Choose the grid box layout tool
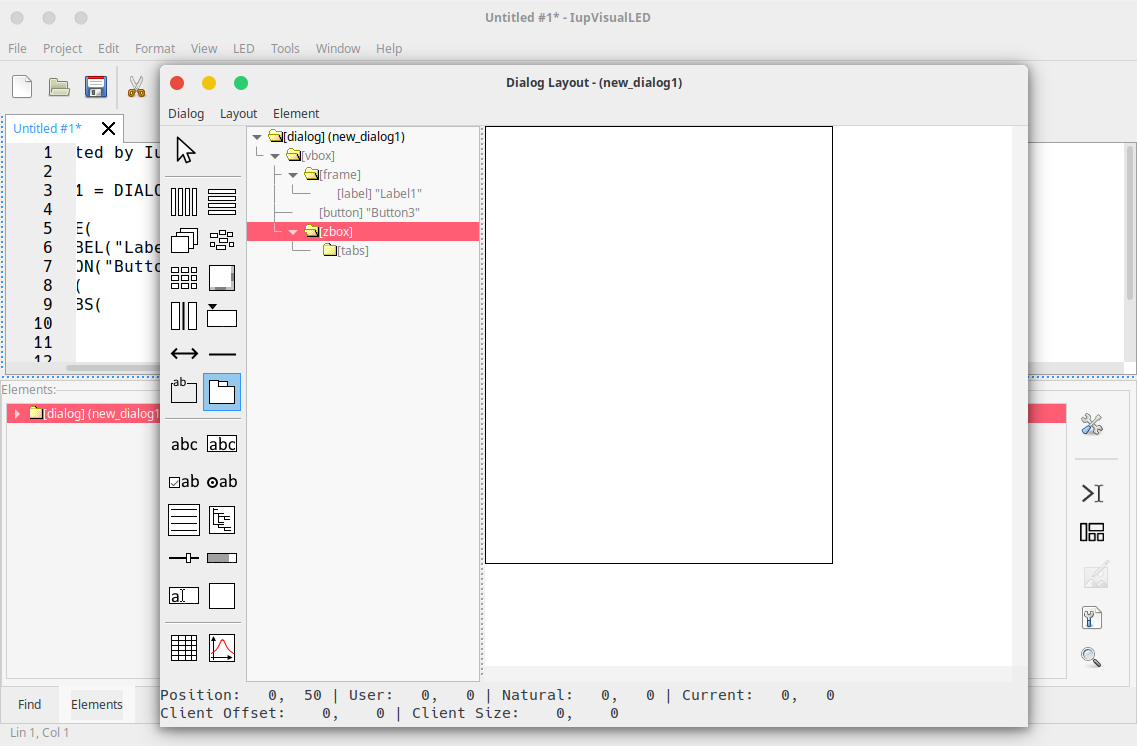 point(184,278)
